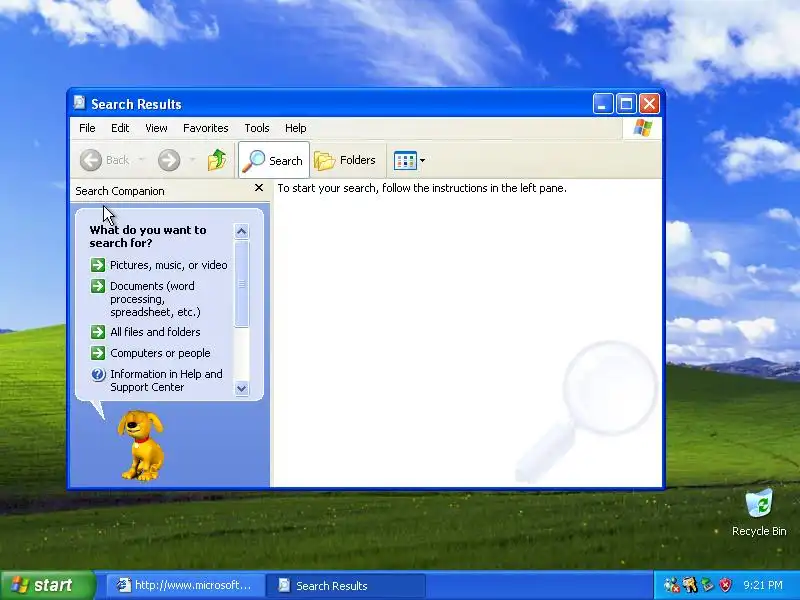Close the Search Companion pane

point(259,188)
